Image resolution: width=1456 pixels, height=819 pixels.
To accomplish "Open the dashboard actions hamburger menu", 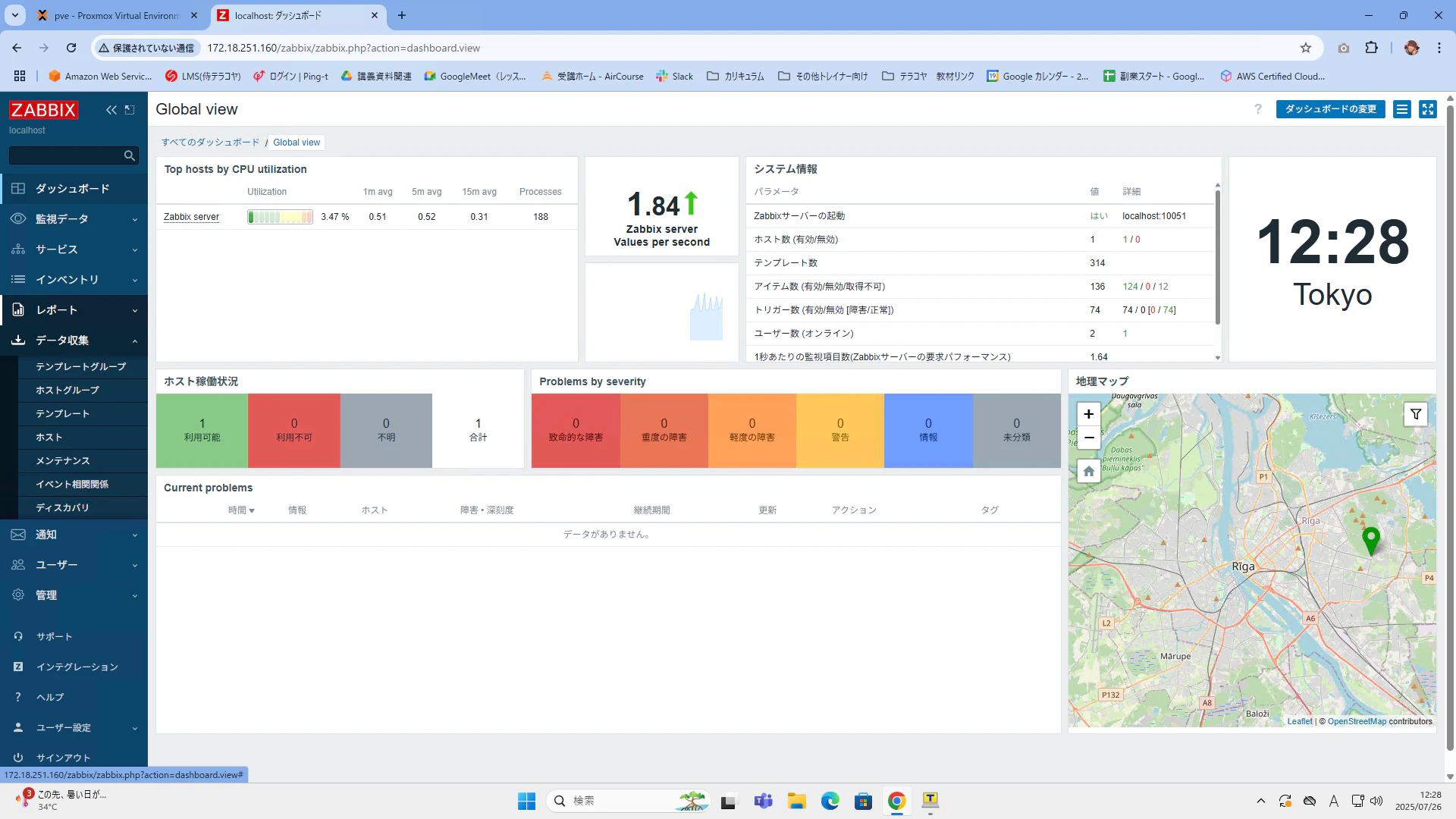I will pyautogui.click(x=1402, y=109).
